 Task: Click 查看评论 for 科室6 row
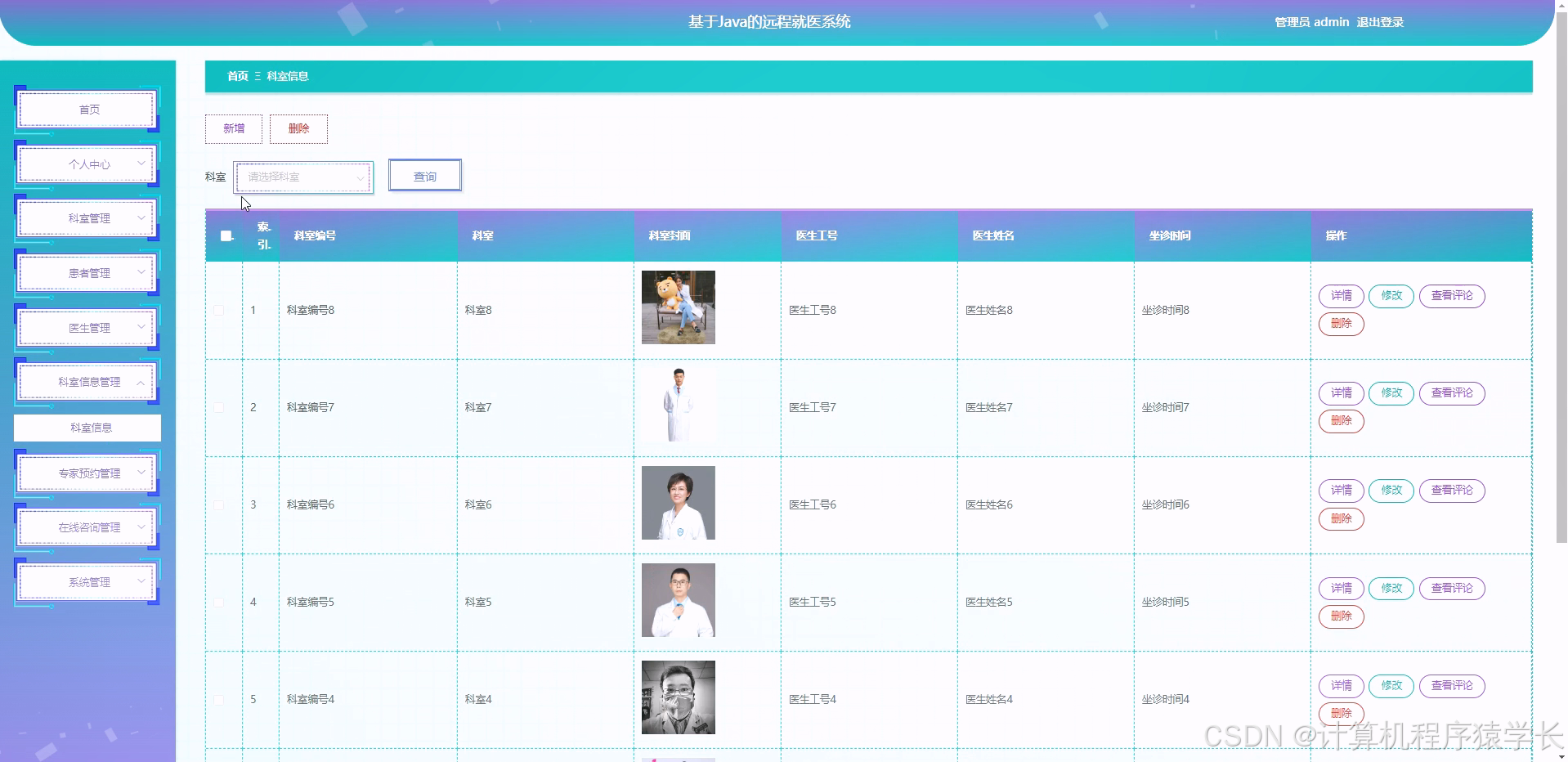click(x=1452, y=491)
